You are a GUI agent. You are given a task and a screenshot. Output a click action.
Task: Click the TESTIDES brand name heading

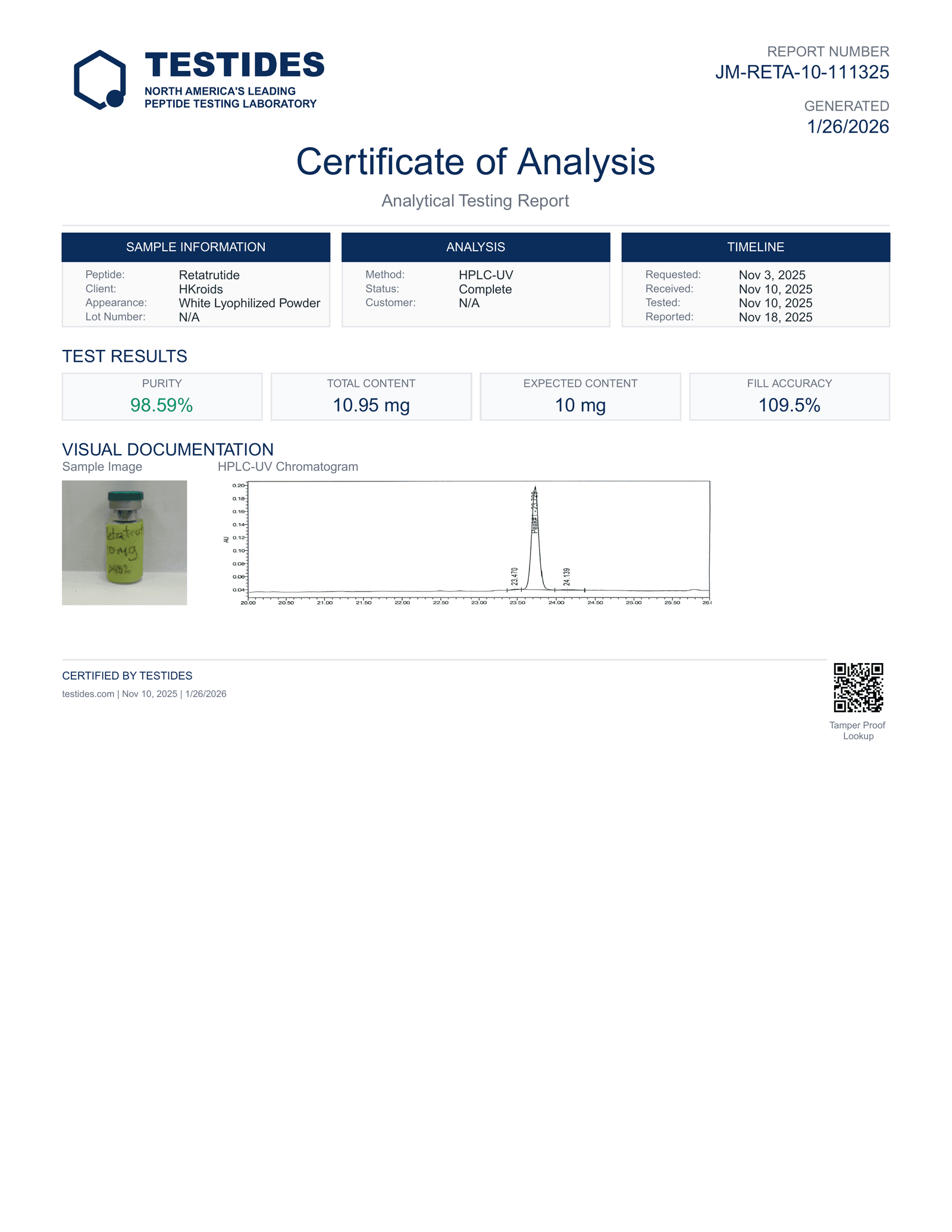coord(234,65)
